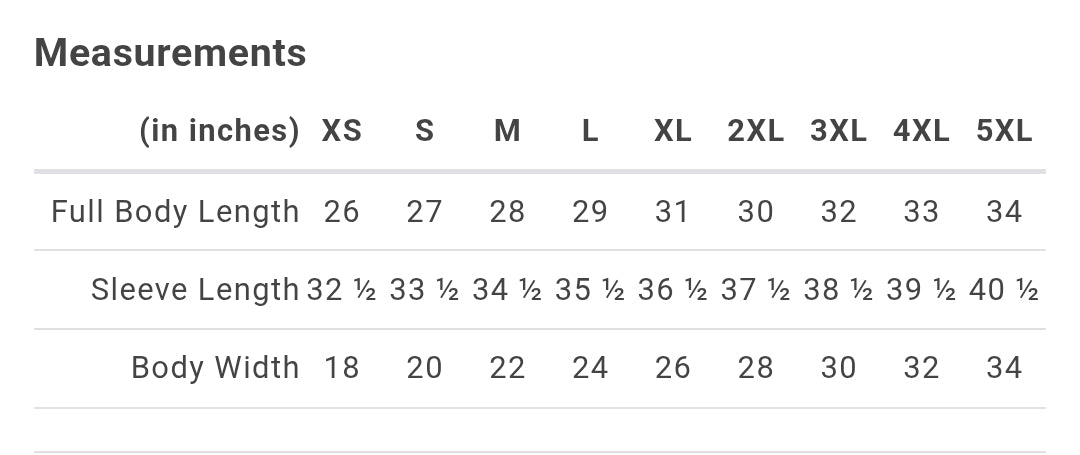Screen dimensions: 1080x455
Task: Select Full Body Length value for XL
Action: click(x=672, y=211)
